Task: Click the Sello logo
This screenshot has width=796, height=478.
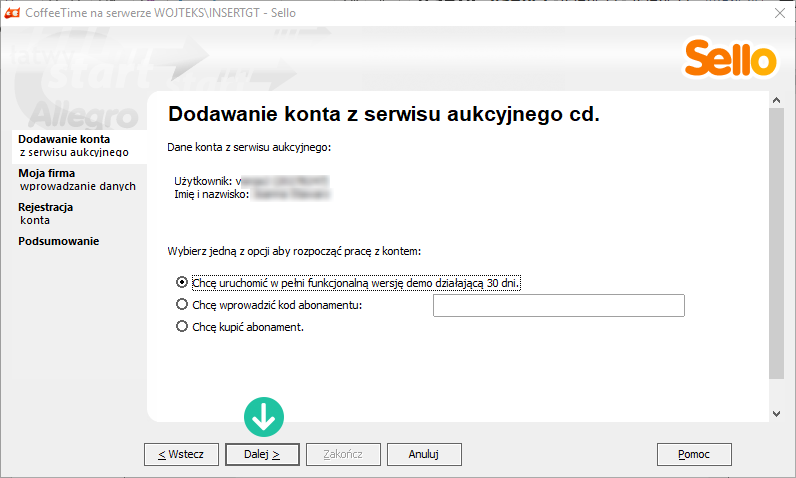Action: click(x=731, y=59)
